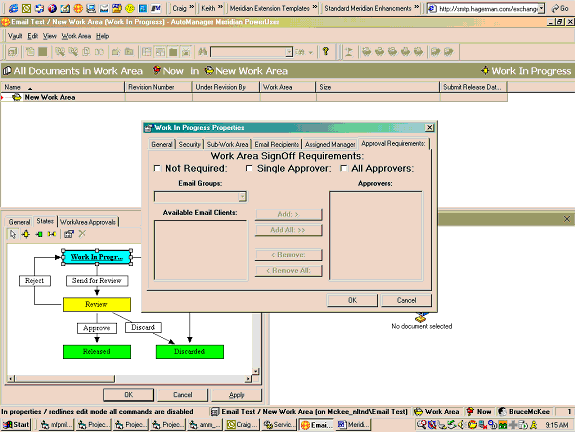Click the add state (yellow node) tool
The image size is (575, 432).
(26, 234)
